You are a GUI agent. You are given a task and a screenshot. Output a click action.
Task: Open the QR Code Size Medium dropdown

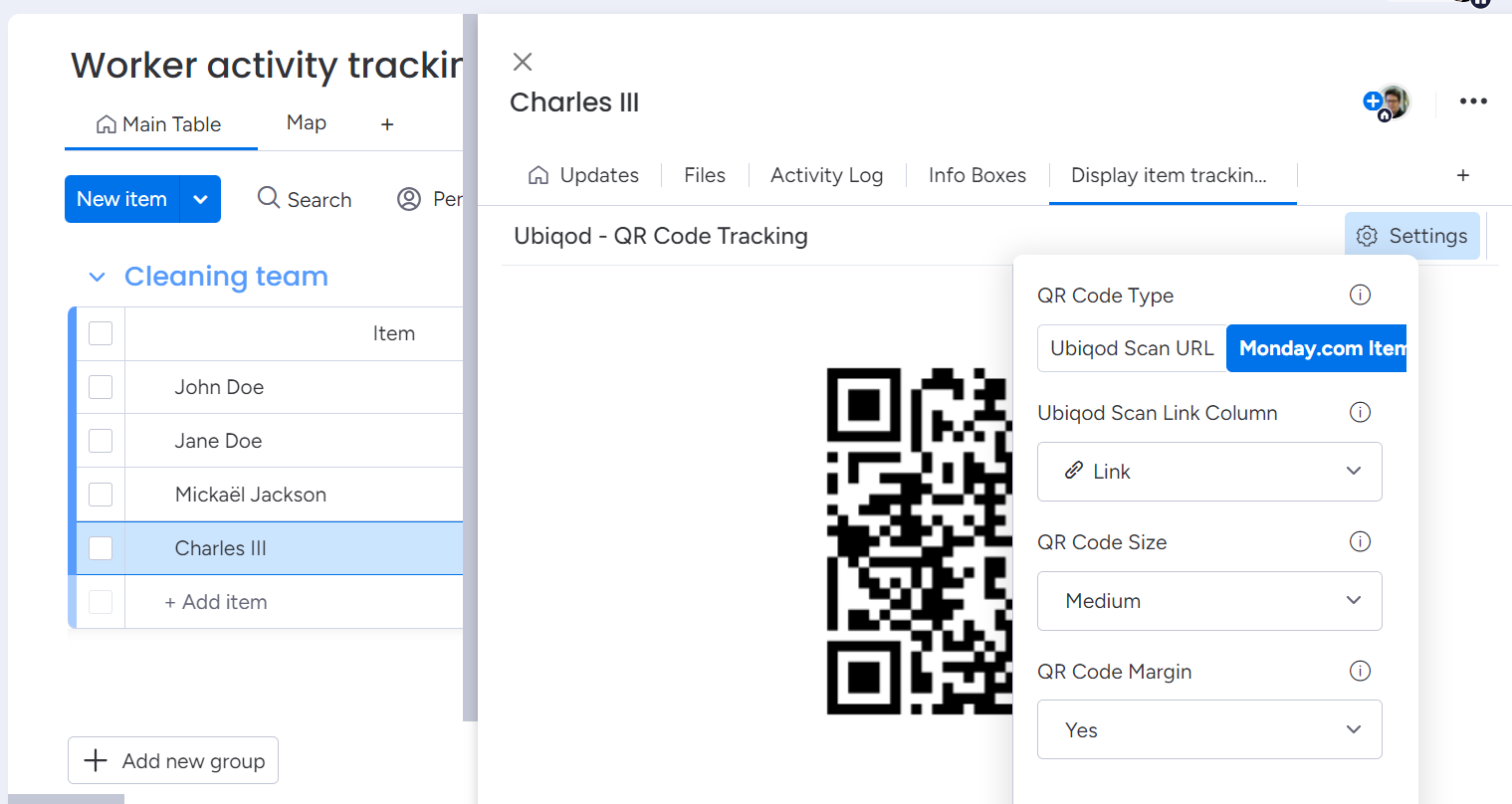1209,601
